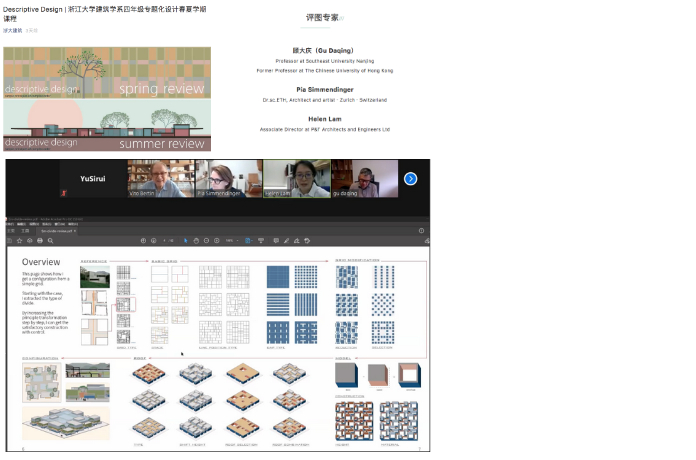
Task: Click the highlighter pen icon in PDF toolbar
Action: pos(287,241)
